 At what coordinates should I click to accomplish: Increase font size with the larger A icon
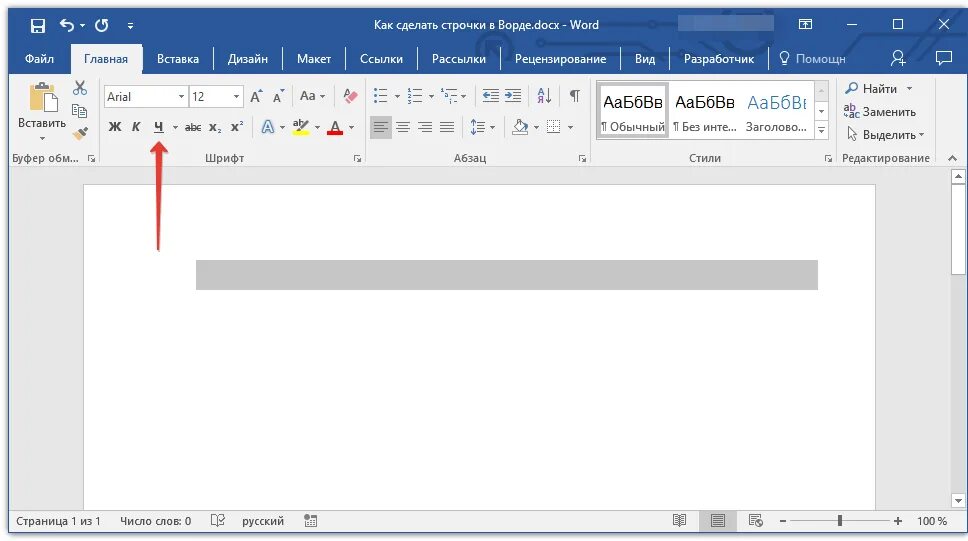coord(256,96)
